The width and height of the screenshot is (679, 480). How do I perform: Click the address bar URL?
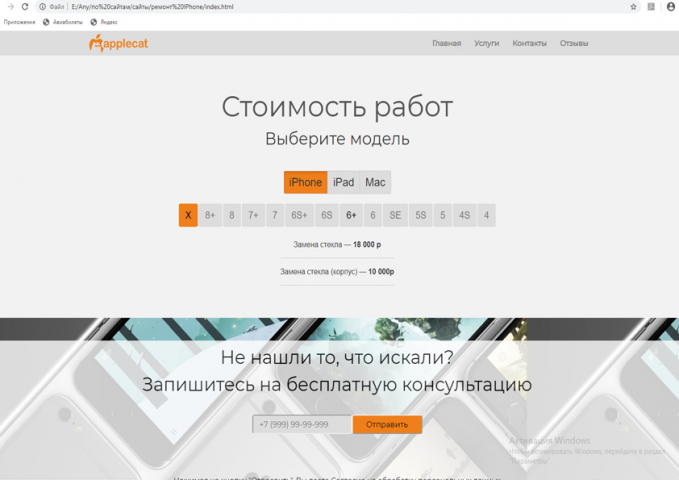click(x=152, y=6)
